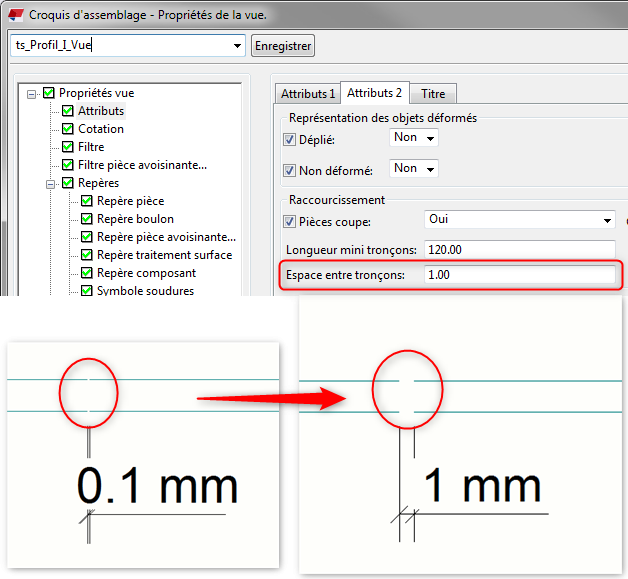Image resolution: width=628 pixels, height=579 pixels.
Task: Toggle the Déplié checkbox
Action: pyautogui.click(x=290, y=140)
